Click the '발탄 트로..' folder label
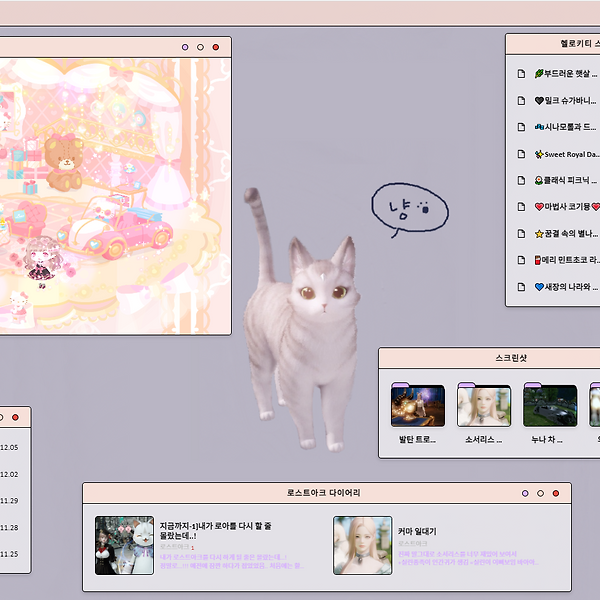Image resolution: width=600 pixels, height=600 pixels. pos(417,440)
